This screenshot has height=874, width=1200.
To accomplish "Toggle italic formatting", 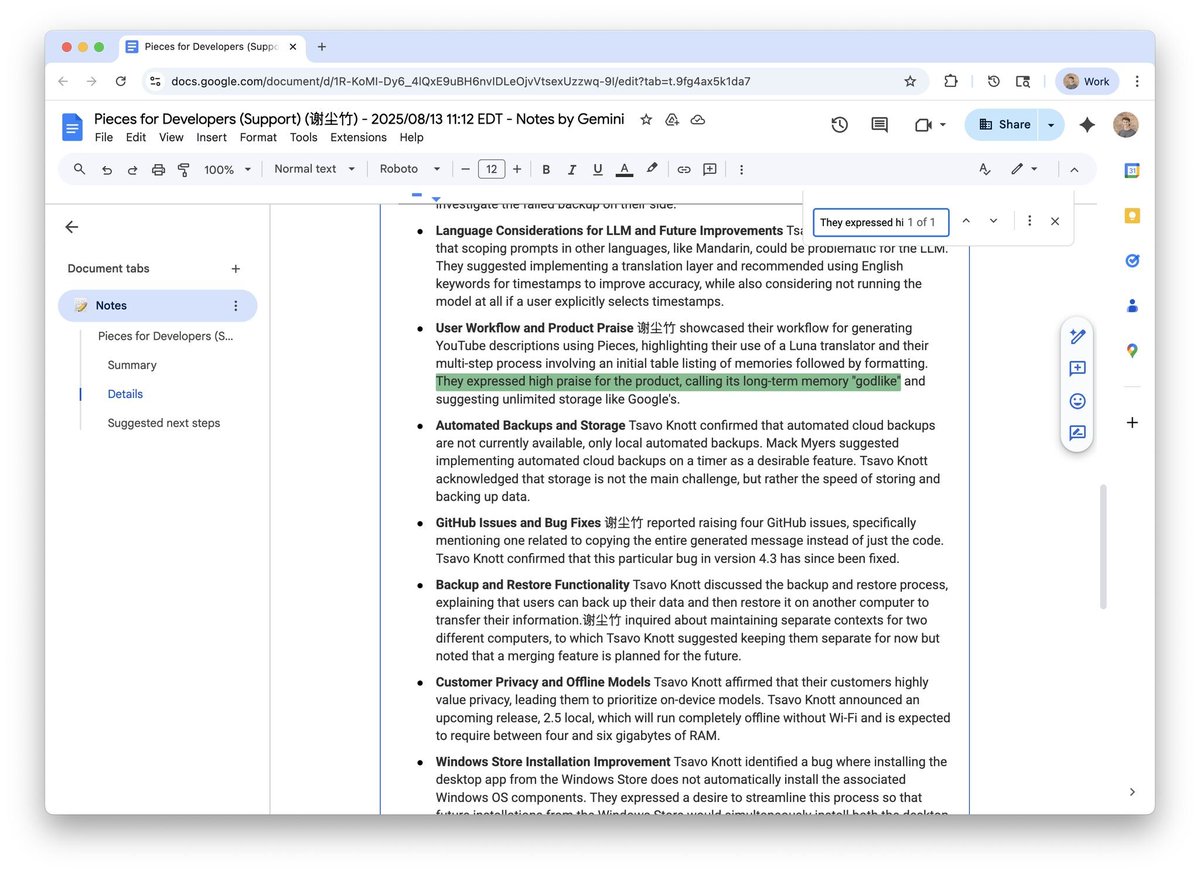I will tap(572, 170).
